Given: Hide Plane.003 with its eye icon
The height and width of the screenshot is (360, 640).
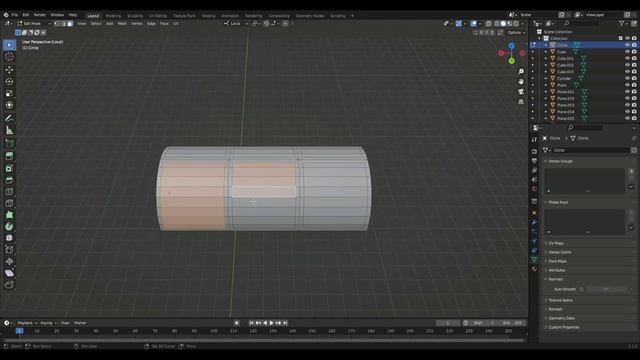Looking at the screenshot, I should [x=627, y=105].
